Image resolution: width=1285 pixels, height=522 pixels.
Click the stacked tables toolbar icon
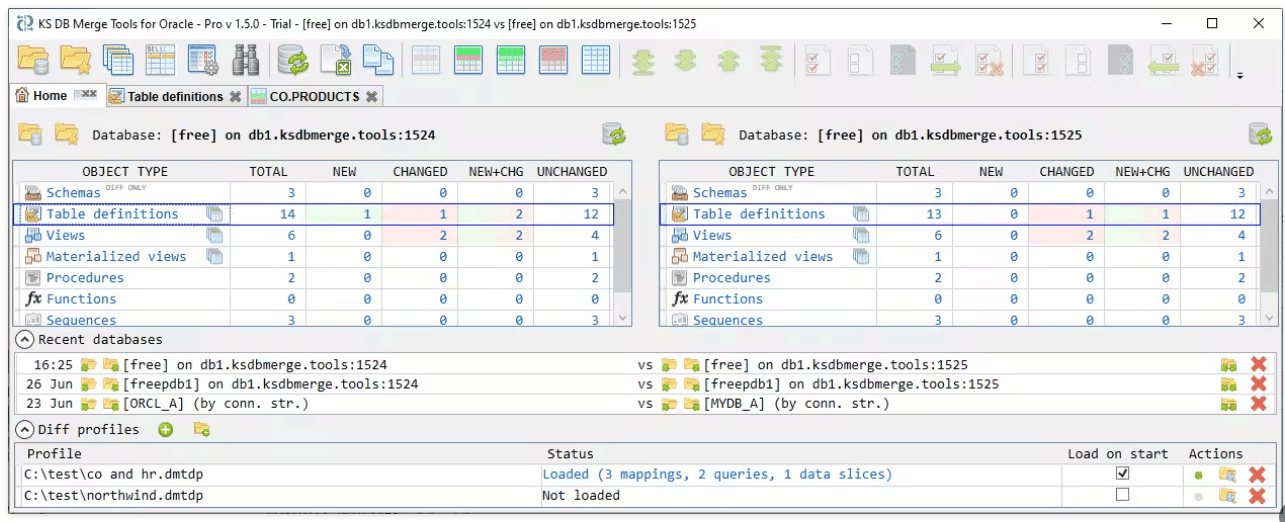click(118, 61)
